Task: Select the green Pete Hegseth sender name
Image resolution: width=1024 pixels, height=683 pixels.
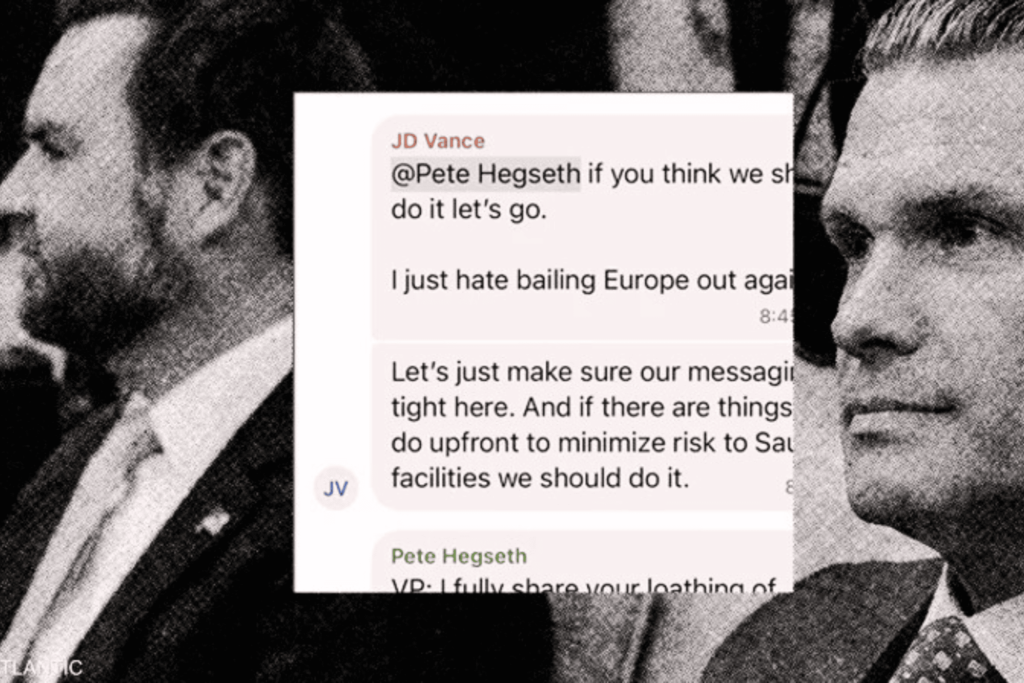Action: click(x=458, y=556)
